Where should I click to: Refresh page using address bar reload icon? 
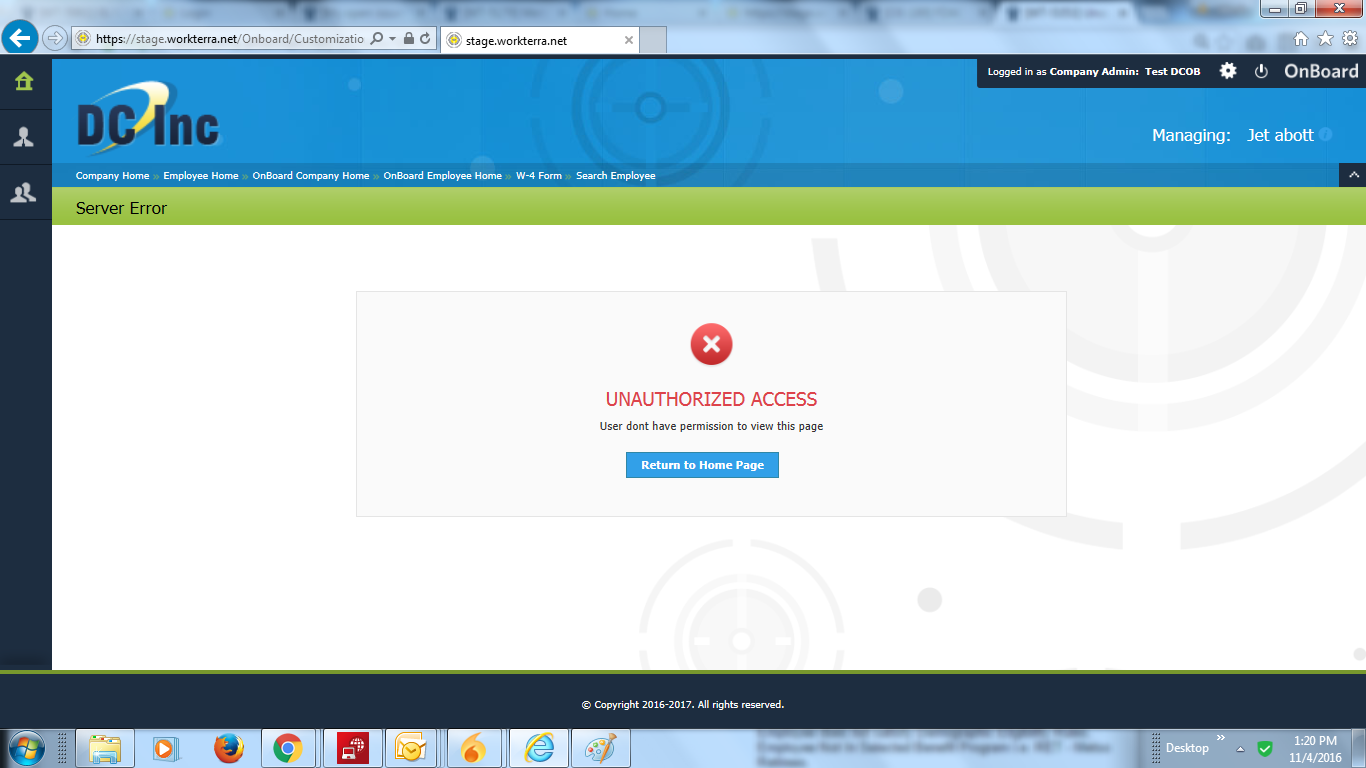tap(425, 39)
